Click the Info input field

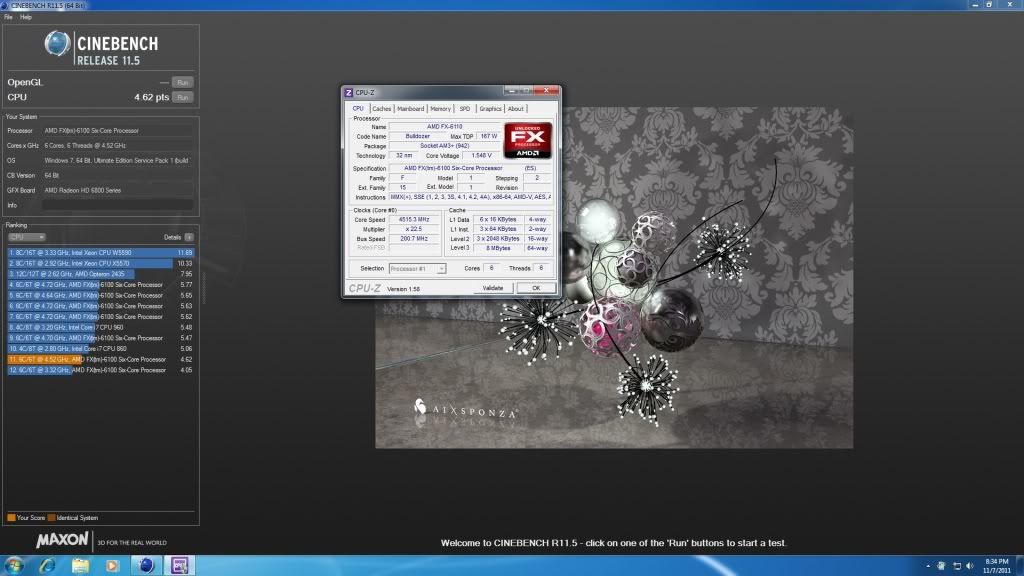click(x=118, y=205)
